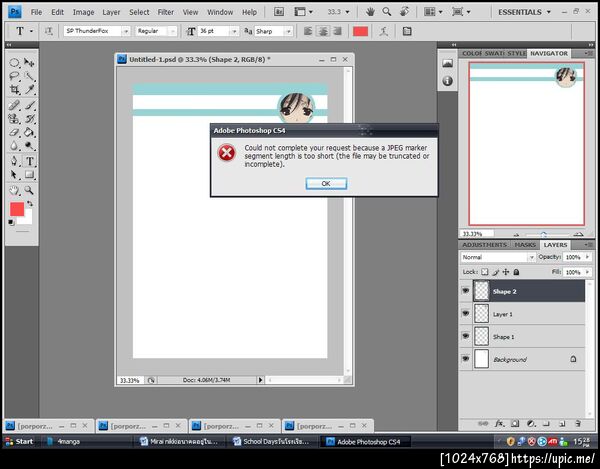600x469 pixels.
Task: Select the Blur tool
Action: coord(14,146)
